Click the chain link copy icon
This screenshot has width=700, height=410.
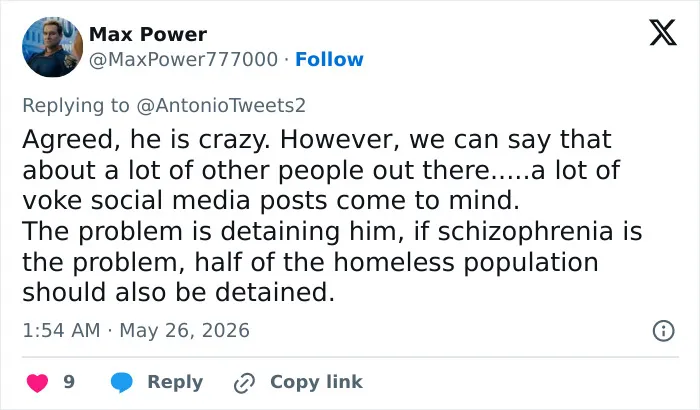tap(245, 383)
